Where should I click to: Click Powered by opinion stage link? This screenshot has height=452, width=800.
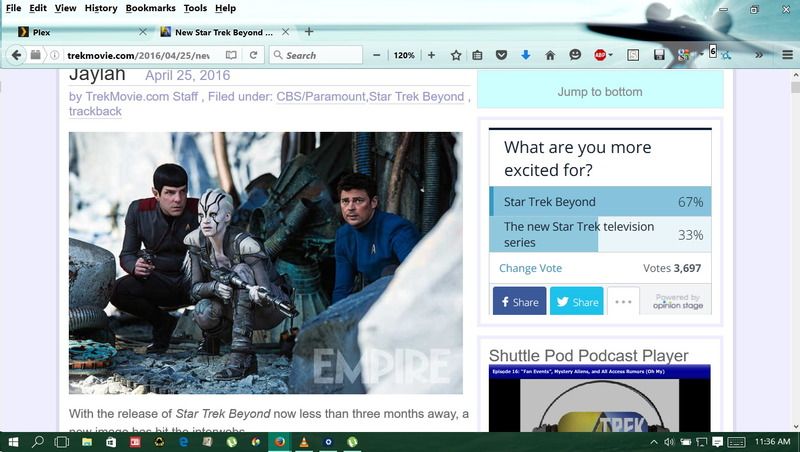678,302
